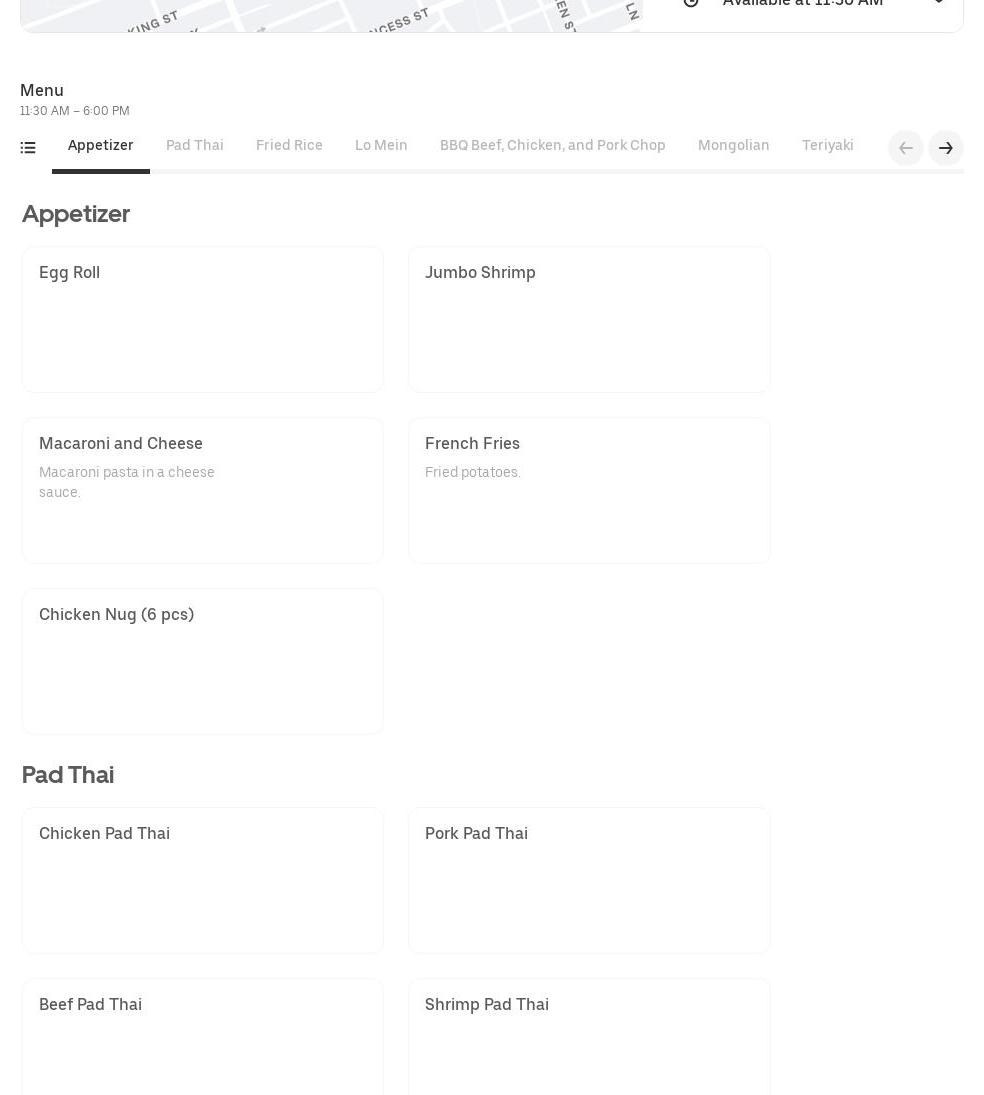
Task: Click the Menu heading text
Action: tap(42, 90)
